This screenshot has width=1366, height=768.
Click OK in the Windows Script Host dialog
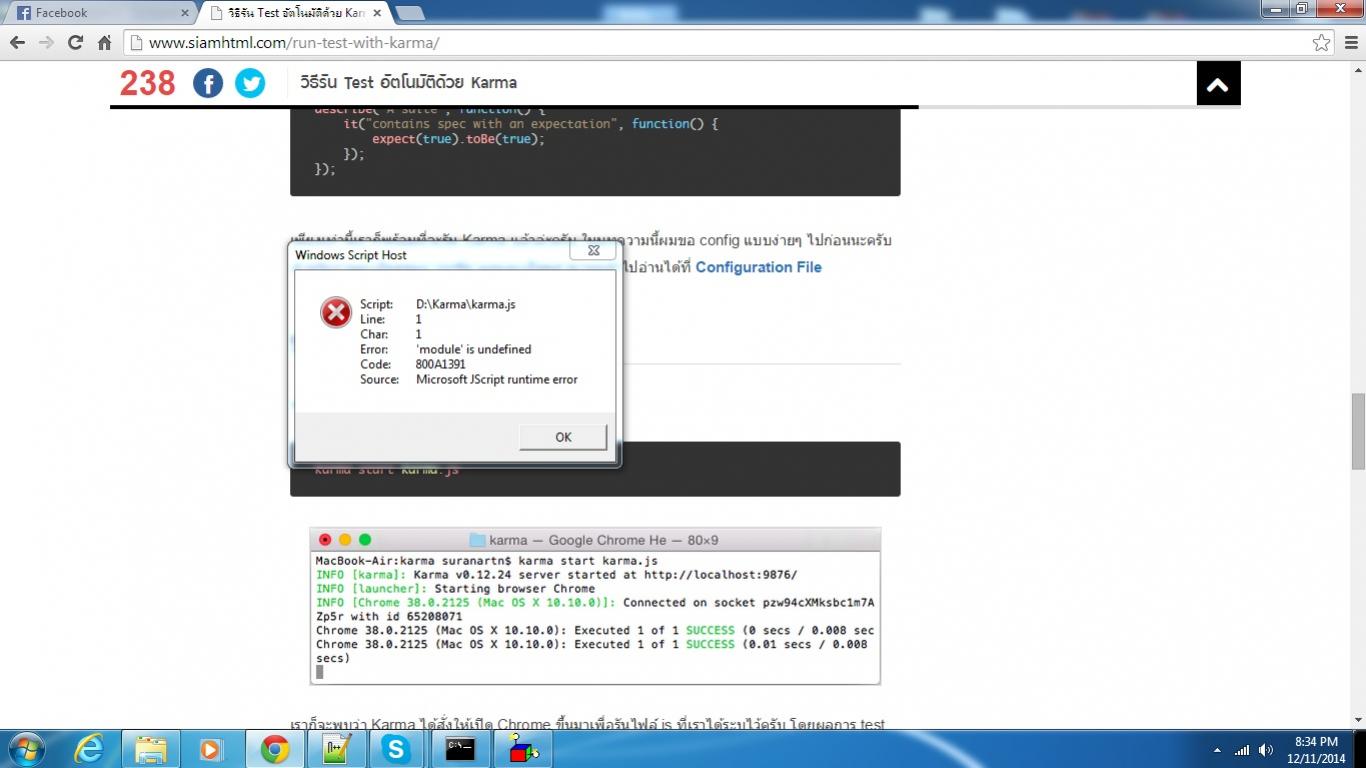tap(563, 437)
